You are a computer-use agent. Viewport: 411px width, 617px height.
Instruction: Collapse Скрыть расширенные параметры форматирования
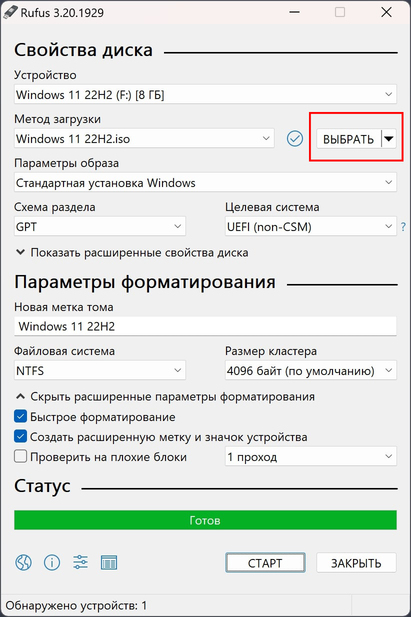click(x=165, y=397)
